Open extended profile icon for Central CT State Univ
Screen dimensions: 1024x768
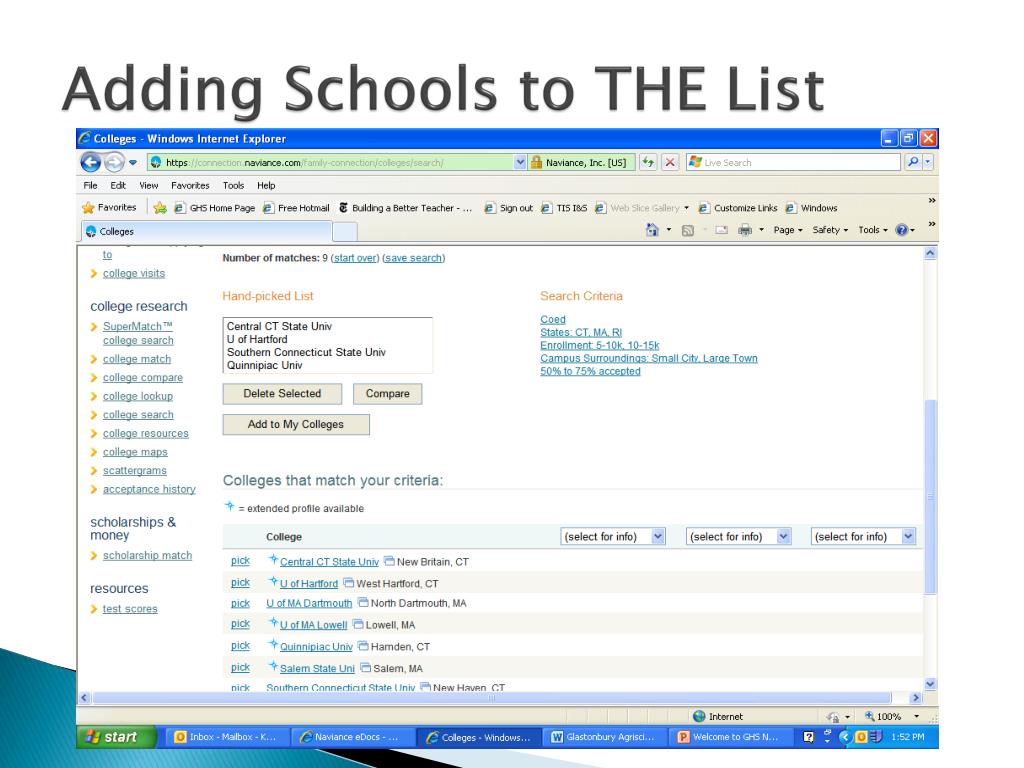coord(273,560)
